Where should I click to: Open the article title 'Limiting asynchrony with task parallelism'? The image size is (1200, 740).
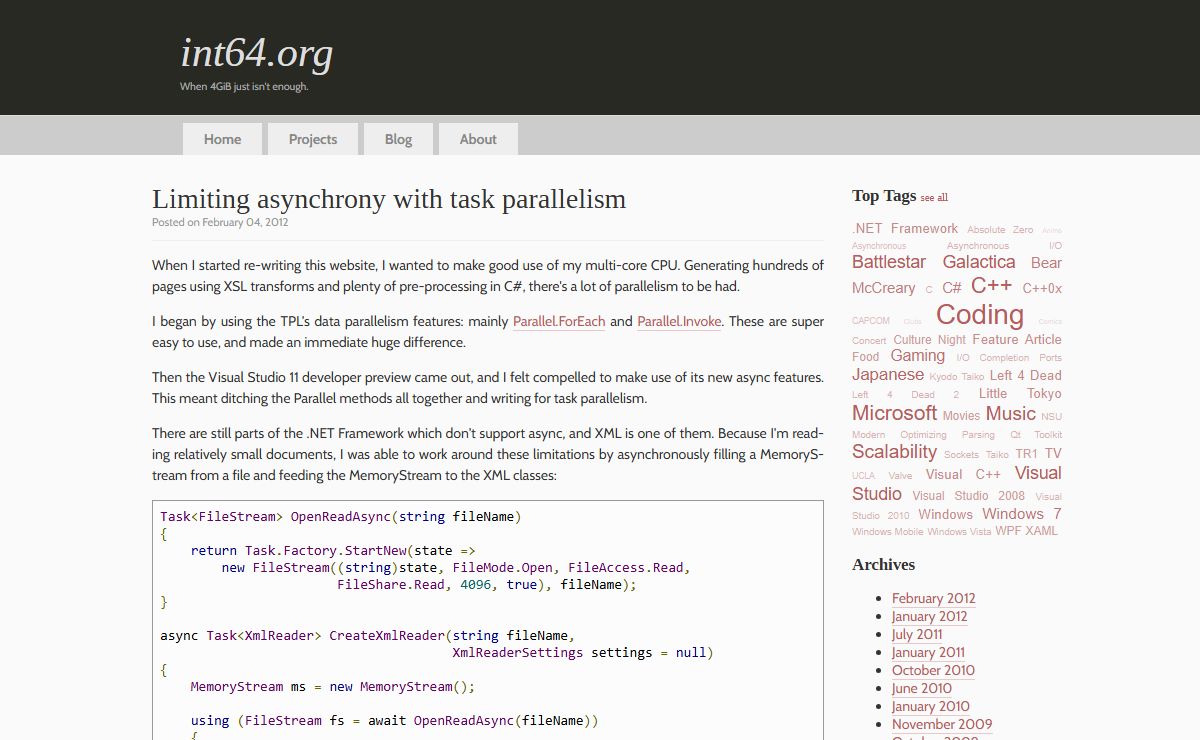(x=389, y=199)
